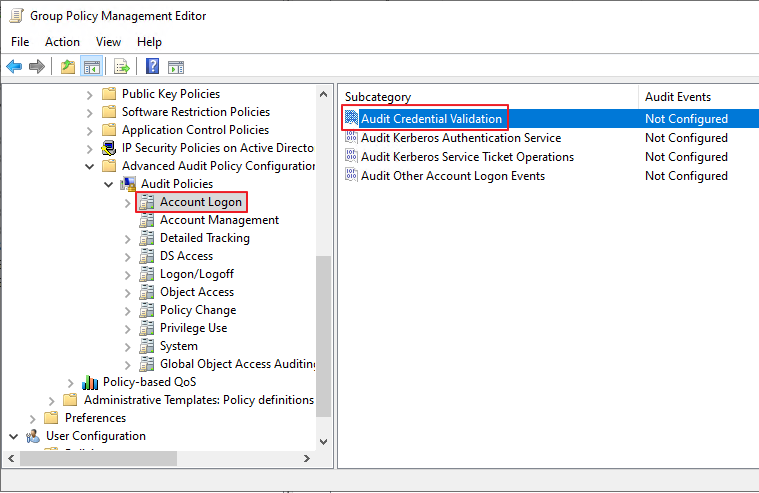
Task: Click the Audit Other Account Logon Events icon
Action: [x=351, y=175]
